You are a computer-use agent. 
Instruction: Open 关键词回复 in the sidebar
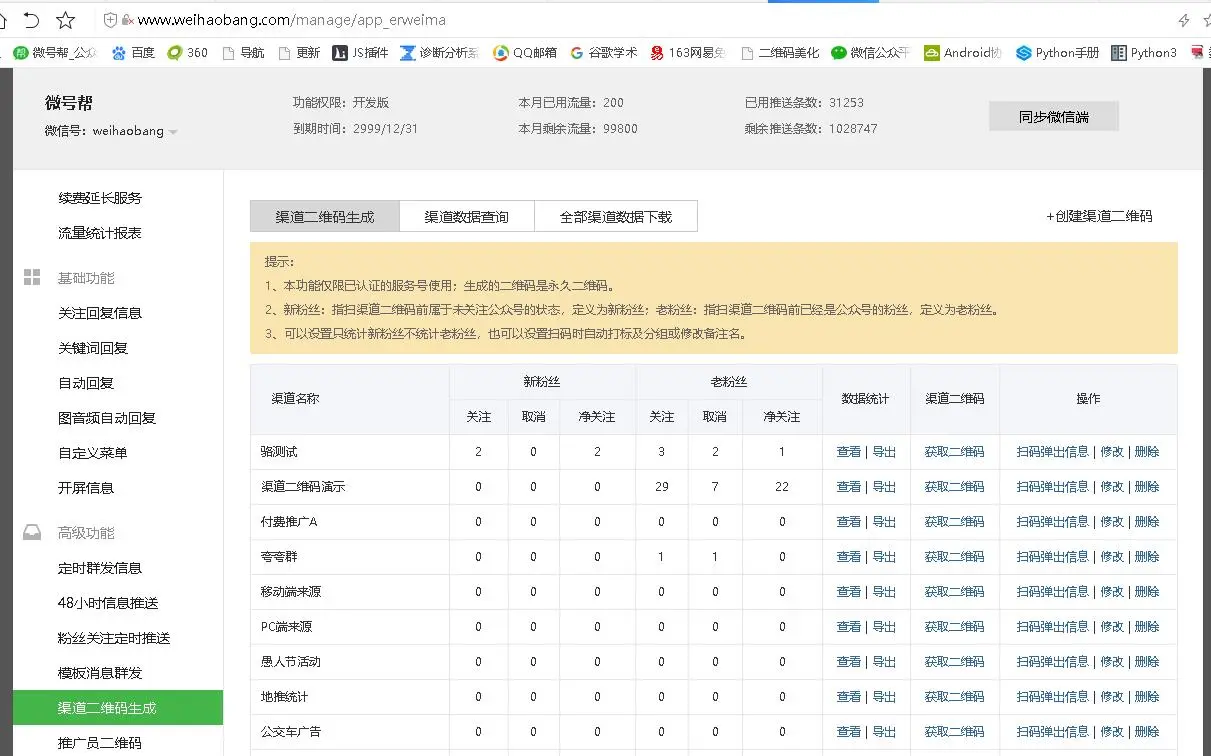tap(93, 348)
